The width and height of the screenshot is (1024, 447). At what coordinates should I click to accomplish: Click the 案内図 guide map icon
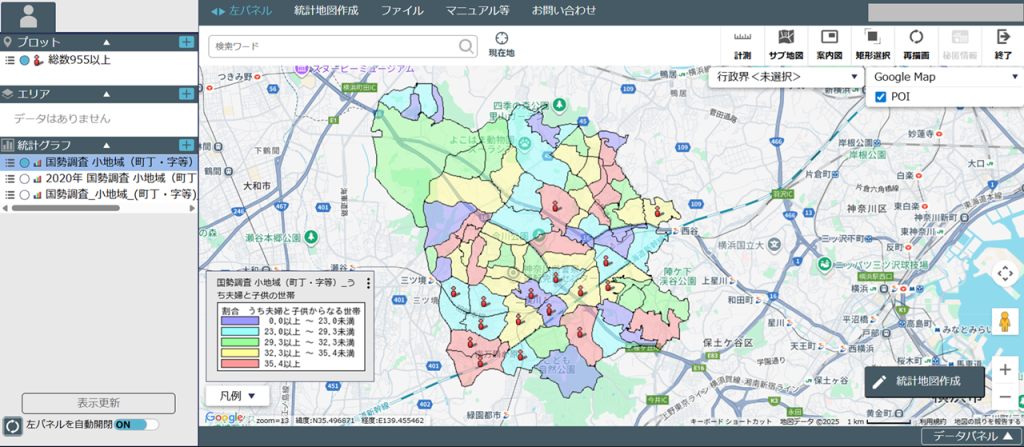point(827,43)
